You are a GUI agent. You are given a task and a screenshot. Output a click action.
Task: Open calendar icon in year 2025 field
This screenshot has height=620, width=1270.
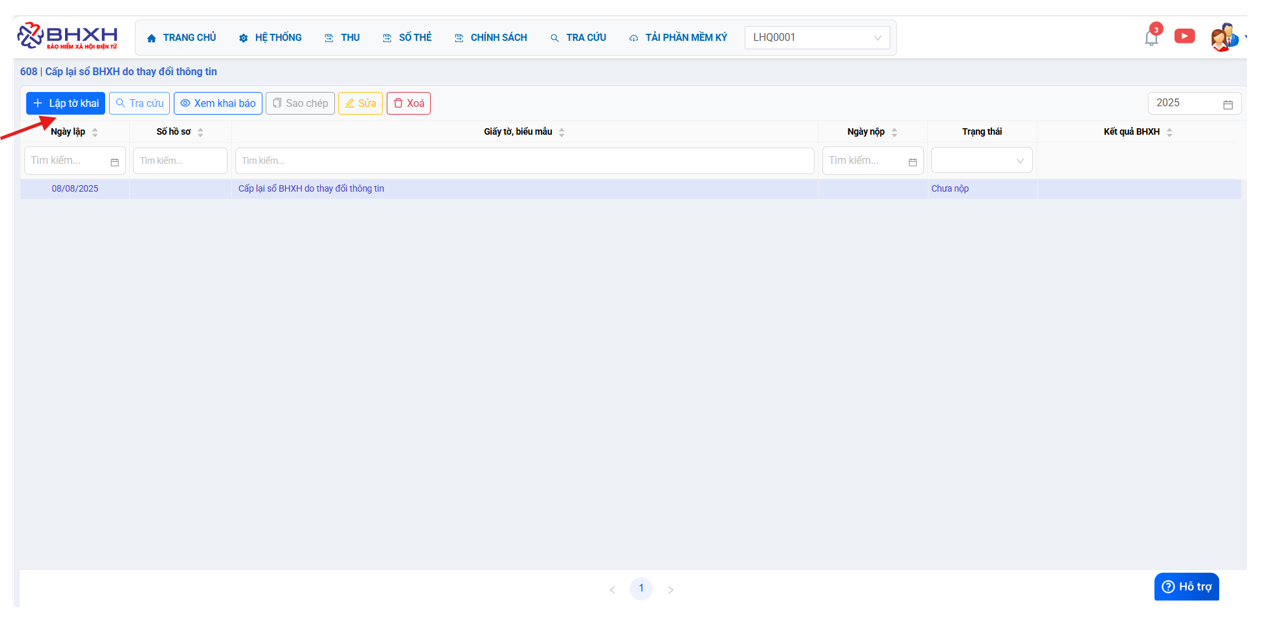[1228, 104]
